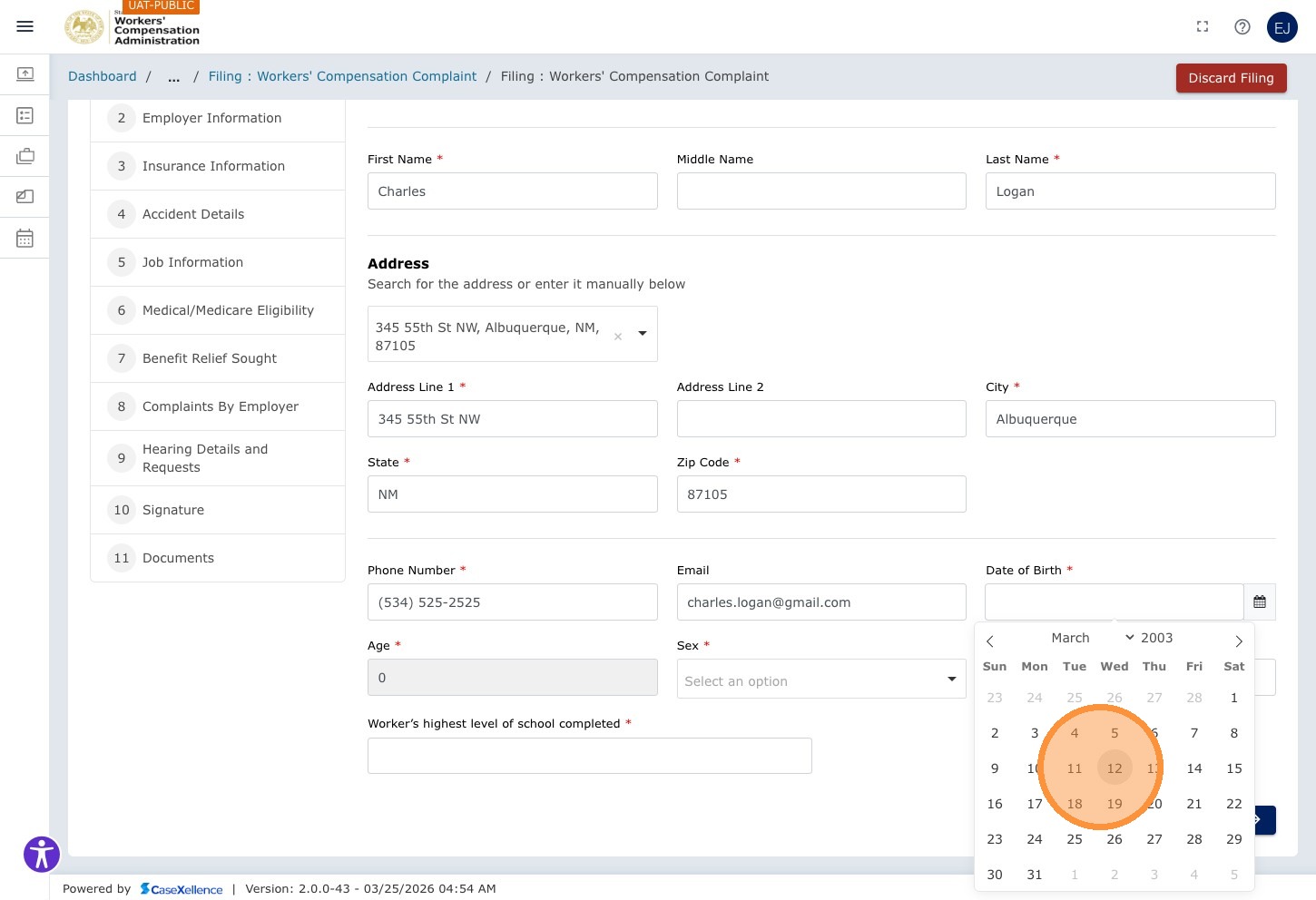
Task: Toggle fullscreen mode icon
Action: pyautogui.click(x=1203, y=27)
